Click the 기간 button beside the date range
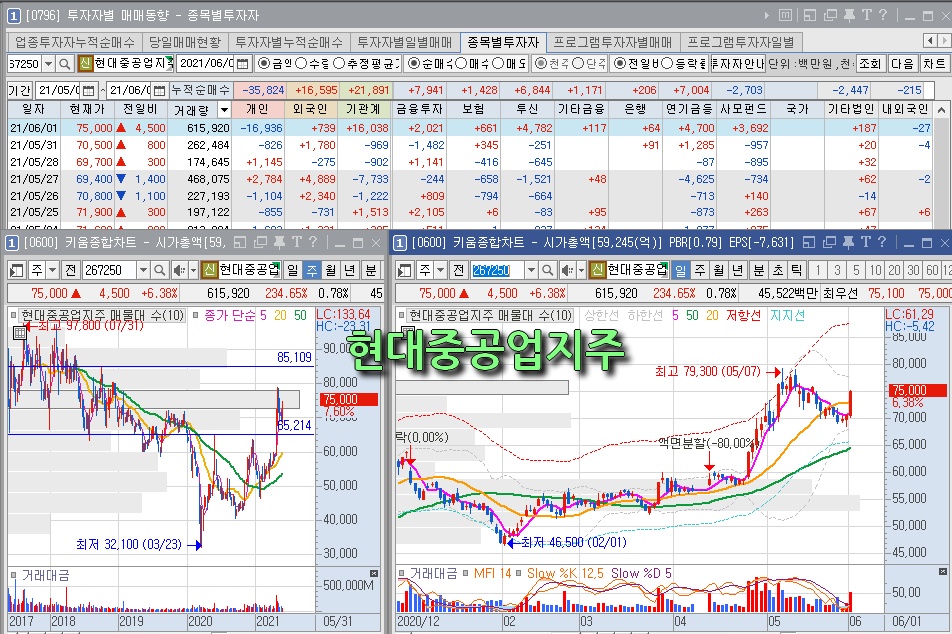Image resolution: width=952 pixels, height=634 pixels. click(20, 90)
